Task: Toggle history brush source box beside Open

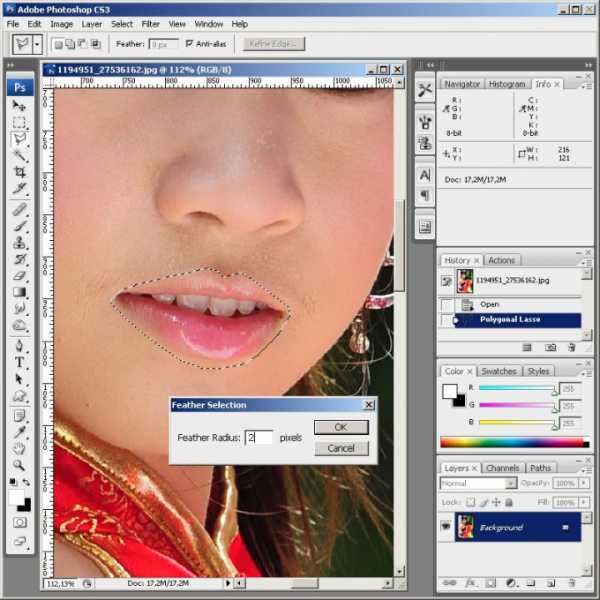Action: coord(447,304)
